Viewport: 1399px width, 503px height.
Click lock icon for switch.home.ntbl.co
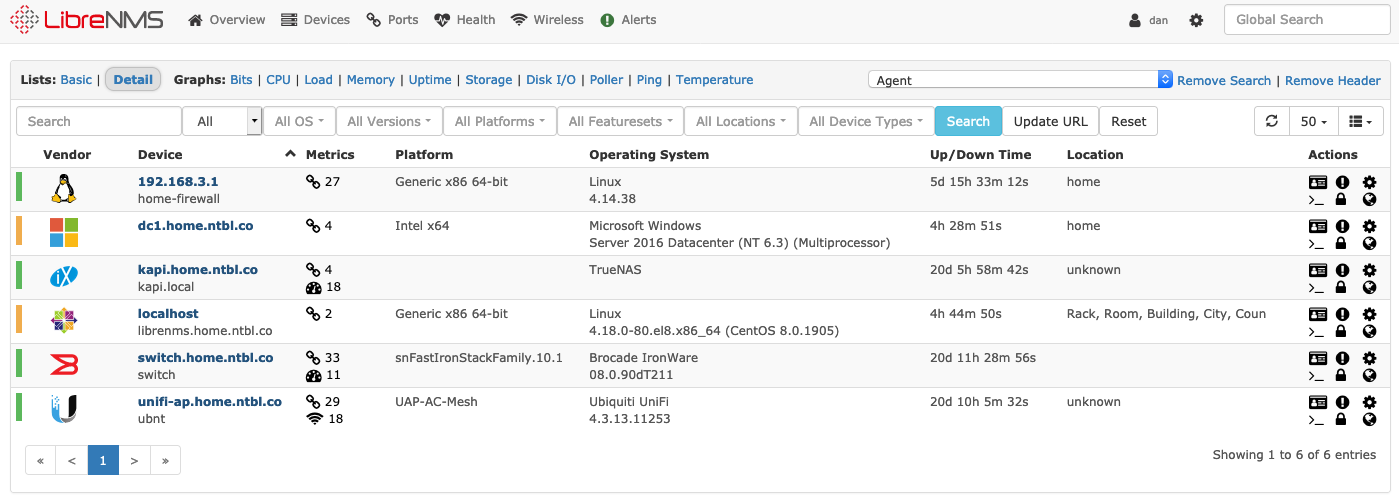(x=1343, y=375)
